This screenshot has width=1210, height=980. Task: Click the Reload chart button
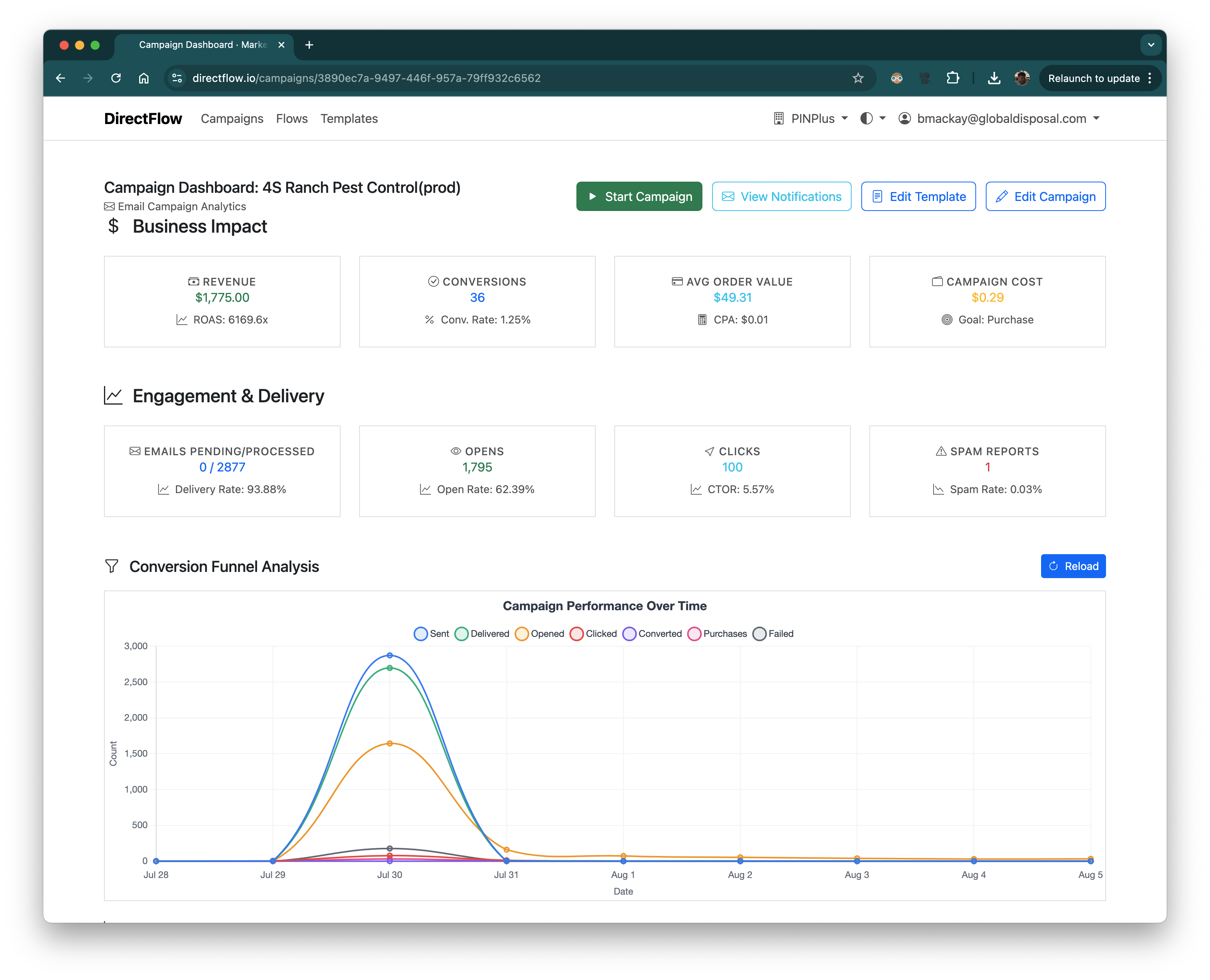[x=1073, y=566]
